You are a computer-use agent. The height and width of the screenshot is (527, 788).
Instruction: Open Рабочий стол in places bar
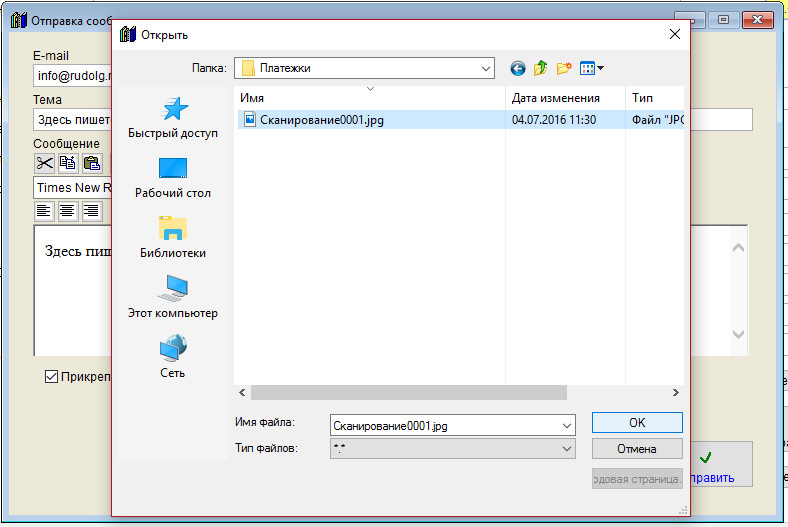click(173, 178)
